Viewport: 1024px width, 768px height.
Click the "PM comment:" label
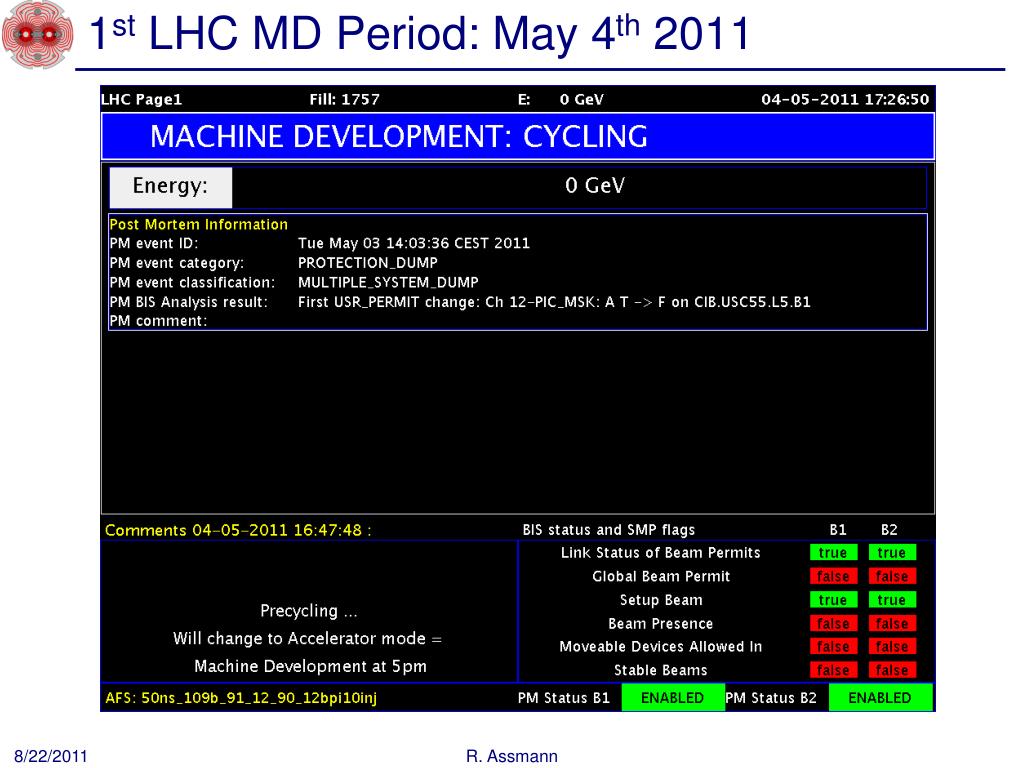pos(158,321)
